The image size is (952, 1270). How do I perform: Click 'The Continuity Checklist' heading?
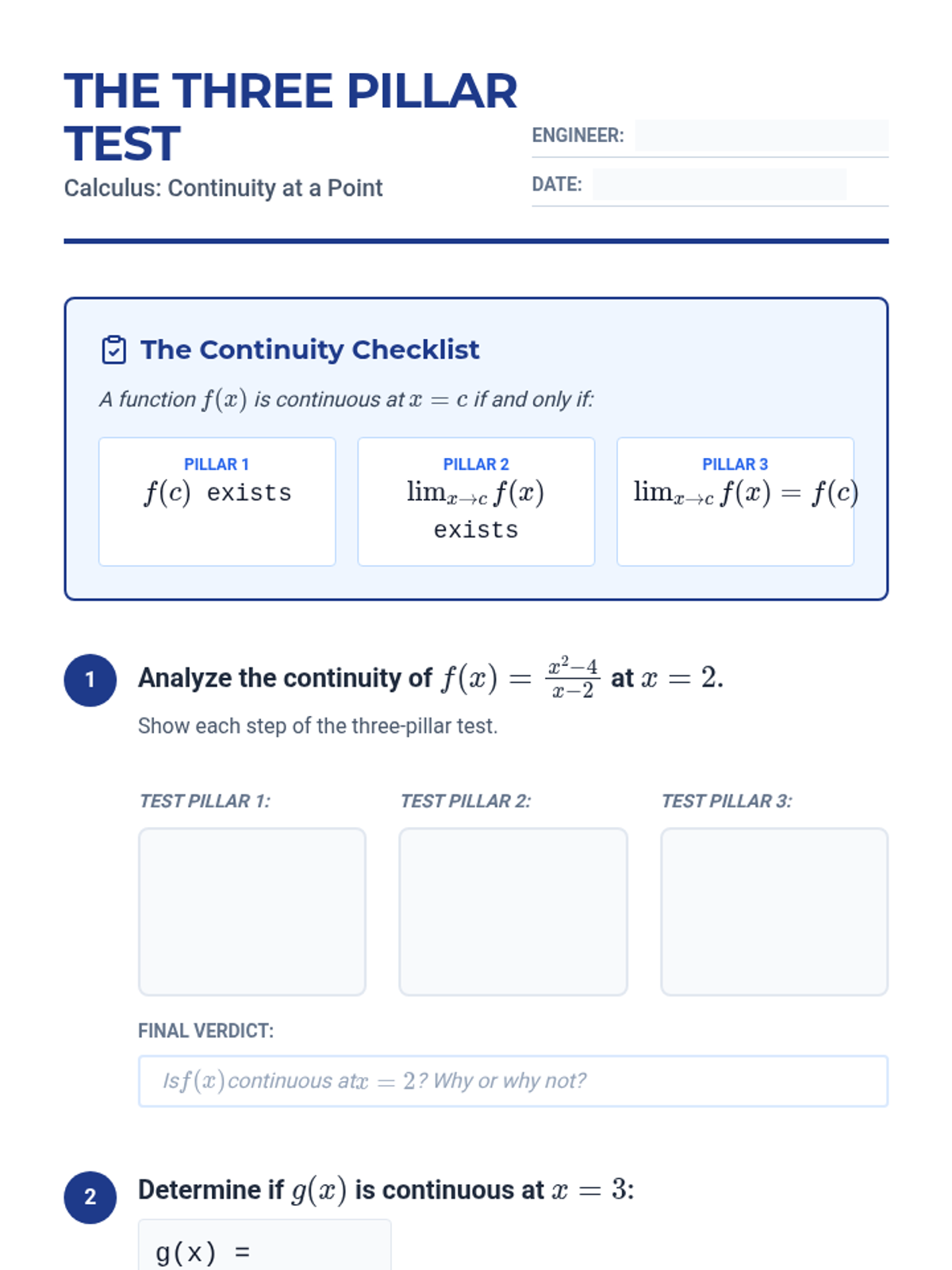pos(309,350)
